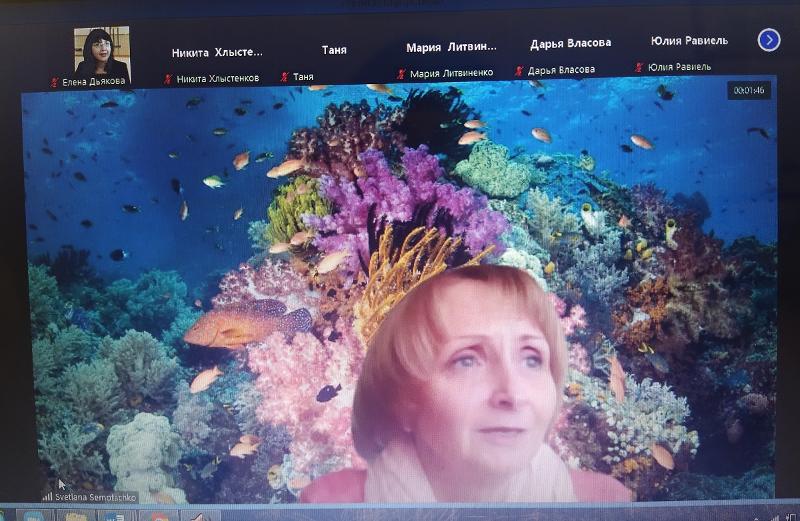Screen dimensions: 800x521
Task: Click muted mic icon next to Таня
Action: (x=284, y=76)
